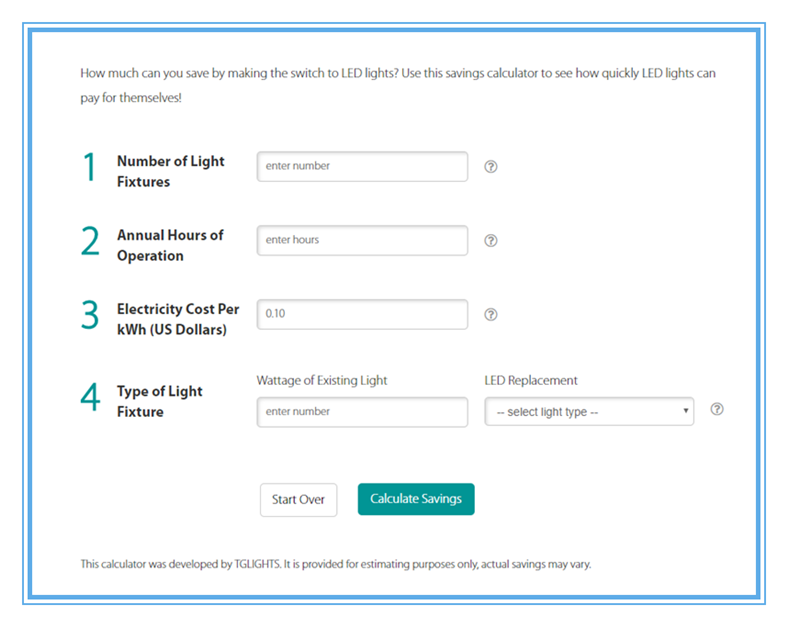788x627 pixels.
Task: Select the Electricity Cost field showing 0.10
Action: (362, 314)
